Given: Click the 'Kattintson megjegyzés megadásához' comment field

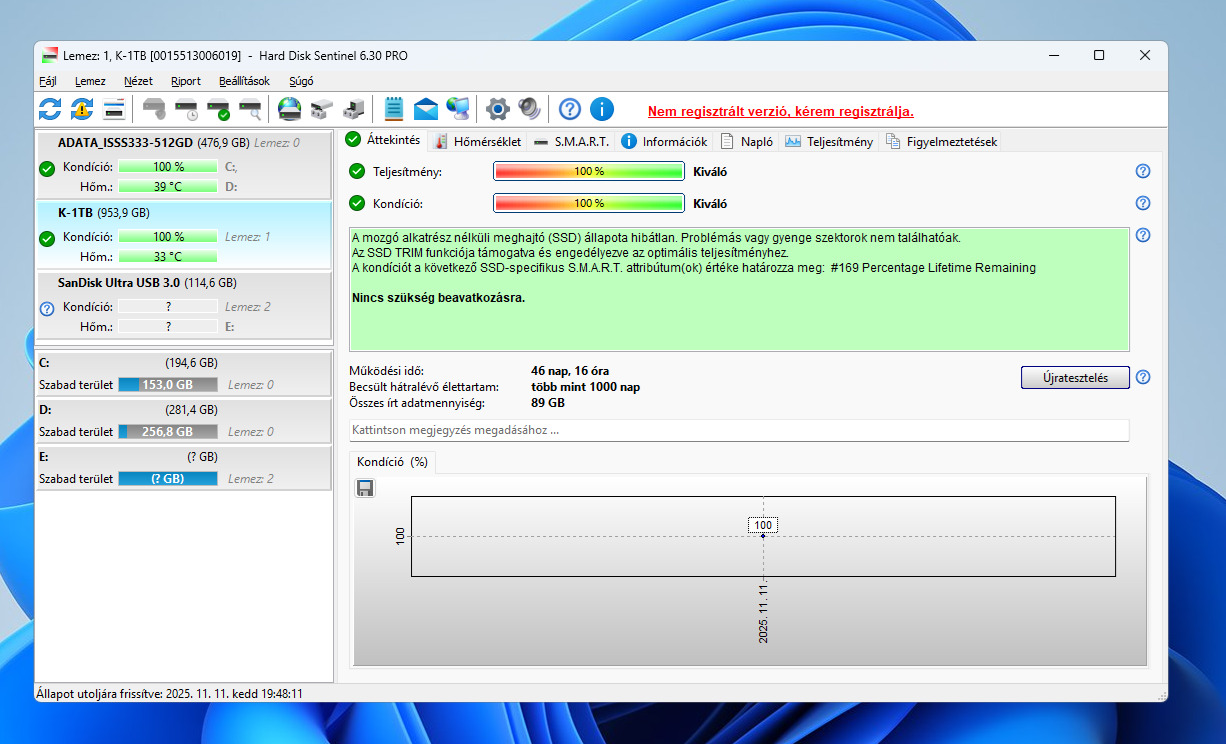Looking at the screenshot, I should pos(739,430).
